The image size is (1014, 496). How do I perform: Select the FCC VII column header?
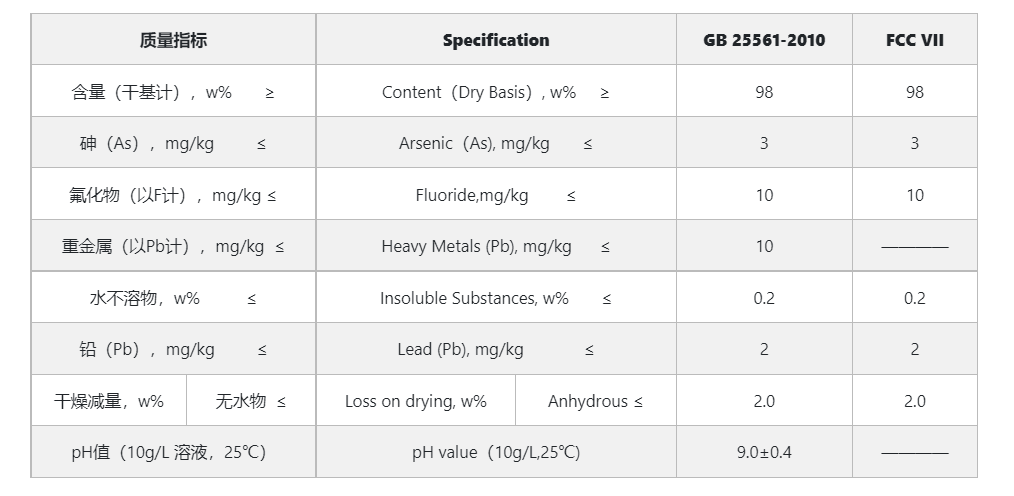[x=914, y=40]
